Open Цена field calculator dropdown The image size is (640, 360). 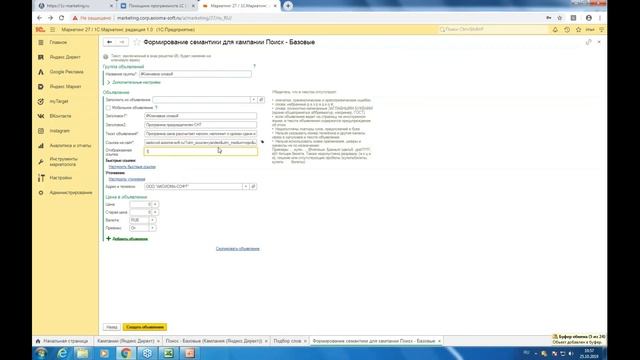tap(155, 204)
